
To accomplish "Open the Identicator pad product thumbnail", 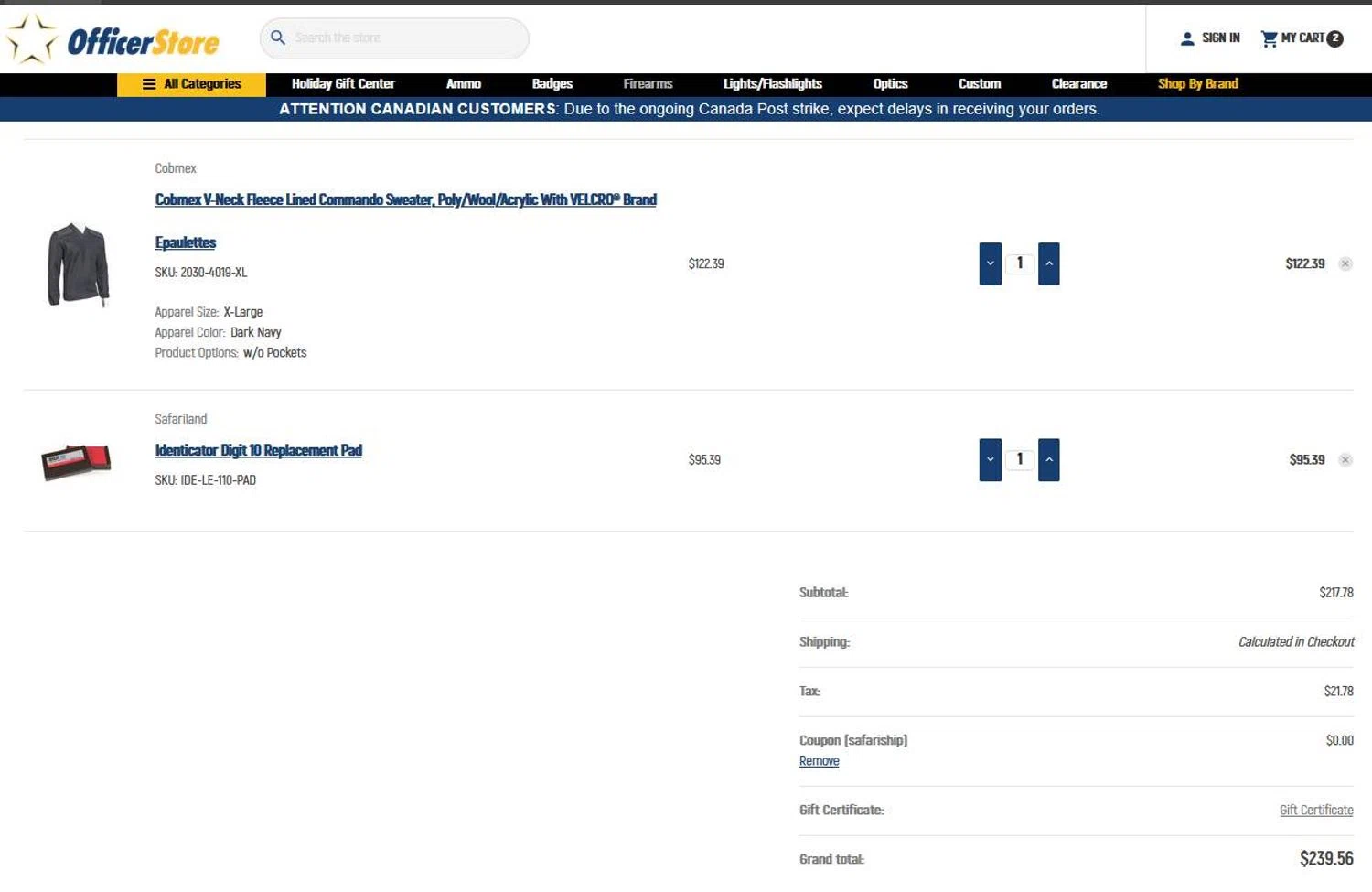I will pyautogui.click(x=76, y=461).
